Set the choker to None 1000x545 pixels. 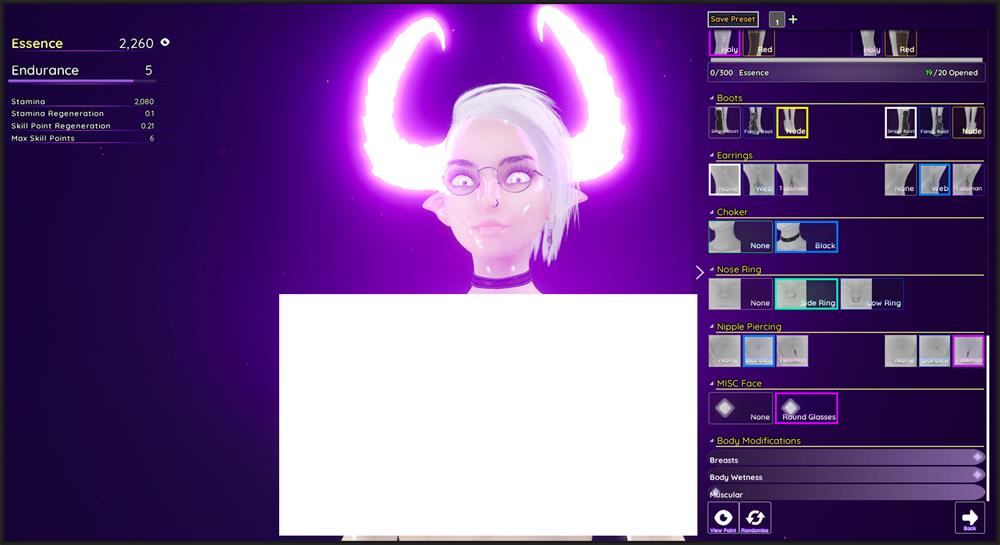pyautogui.click(x=740, y=237)
